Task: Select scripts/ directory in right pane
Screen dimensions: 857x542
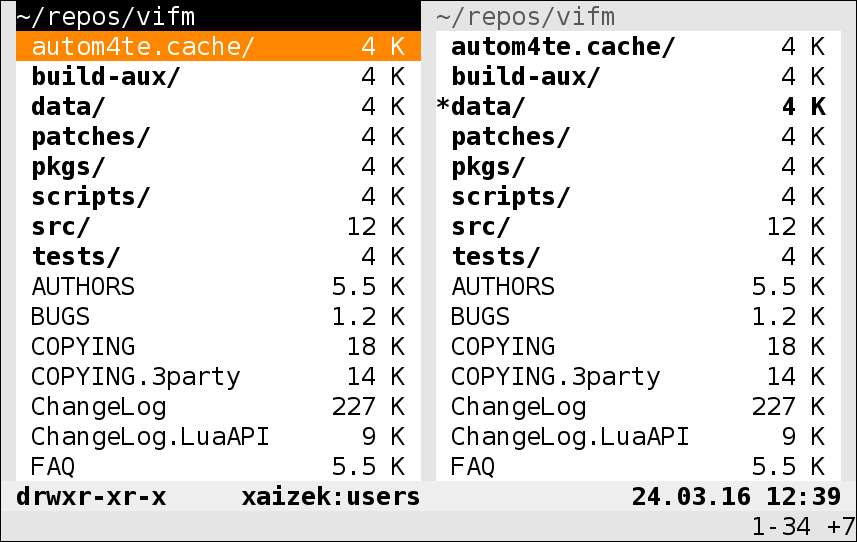Action: coord(638,196)
